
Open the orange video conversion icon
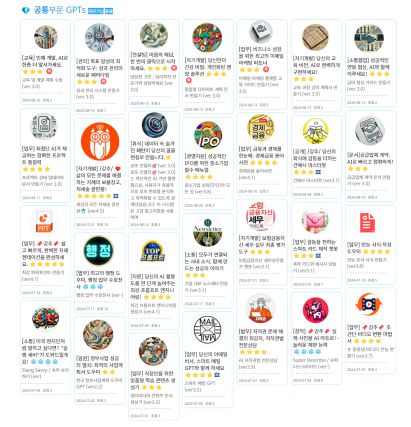368,304
